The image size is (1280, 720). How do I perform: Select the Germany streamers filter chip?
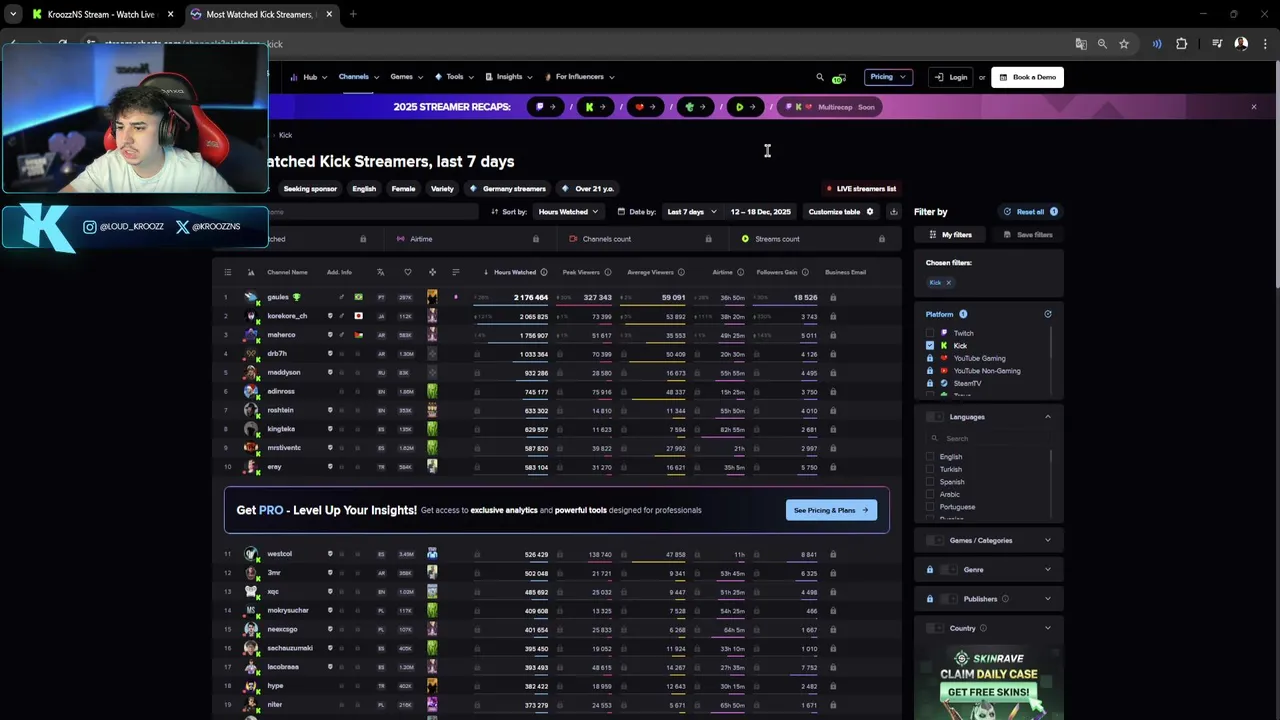coord(507,188)
